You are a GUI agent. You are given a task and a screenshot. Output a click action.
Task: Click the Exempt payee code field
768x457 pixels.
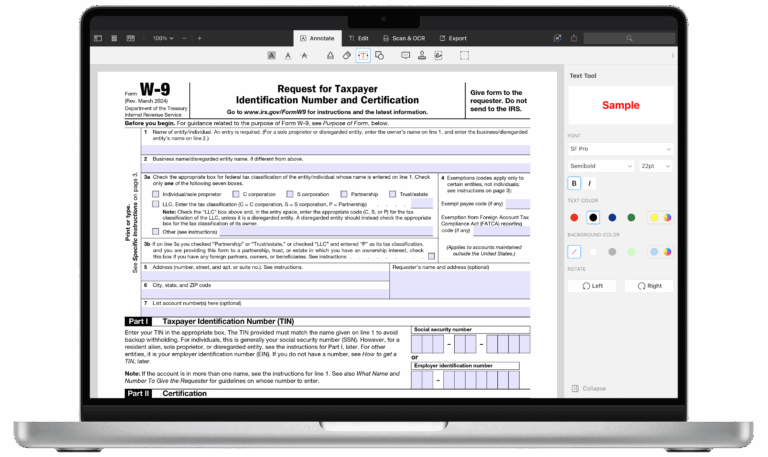(x=518, y=204)
